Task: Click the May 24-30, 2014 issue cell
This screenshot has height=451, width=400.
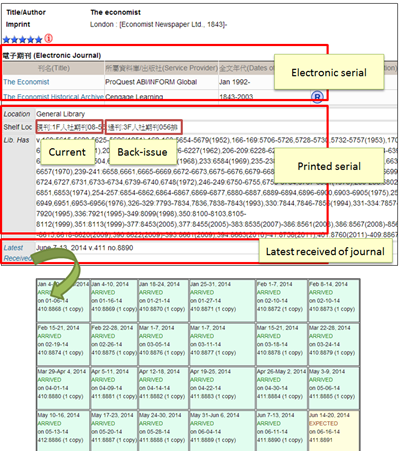Action: pyautogui.click(x=163, y=431)
